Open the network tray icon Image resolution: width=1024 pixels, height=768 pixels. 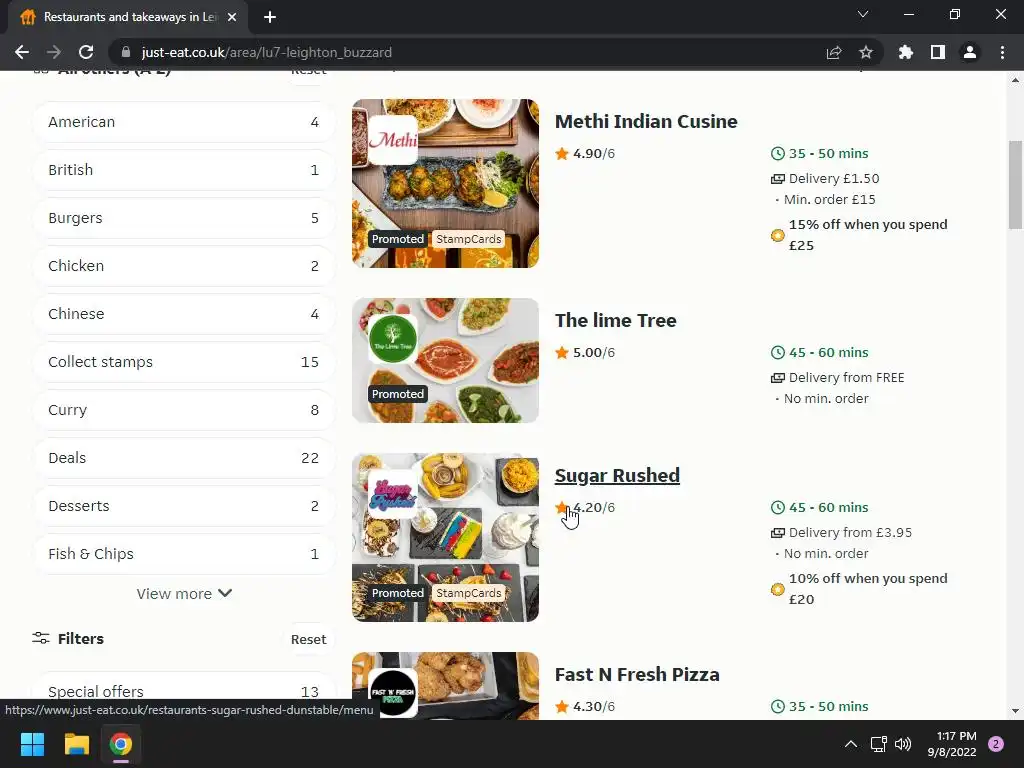point(878,744)
